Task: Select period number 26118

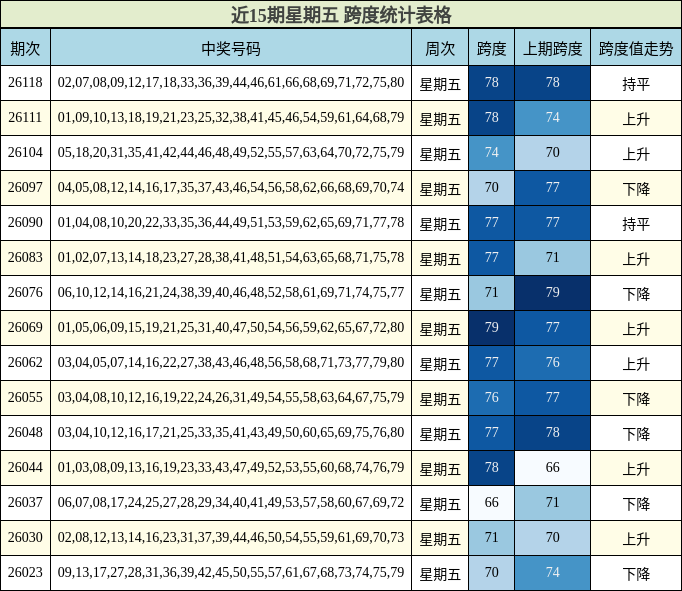Action: point(25,82)
